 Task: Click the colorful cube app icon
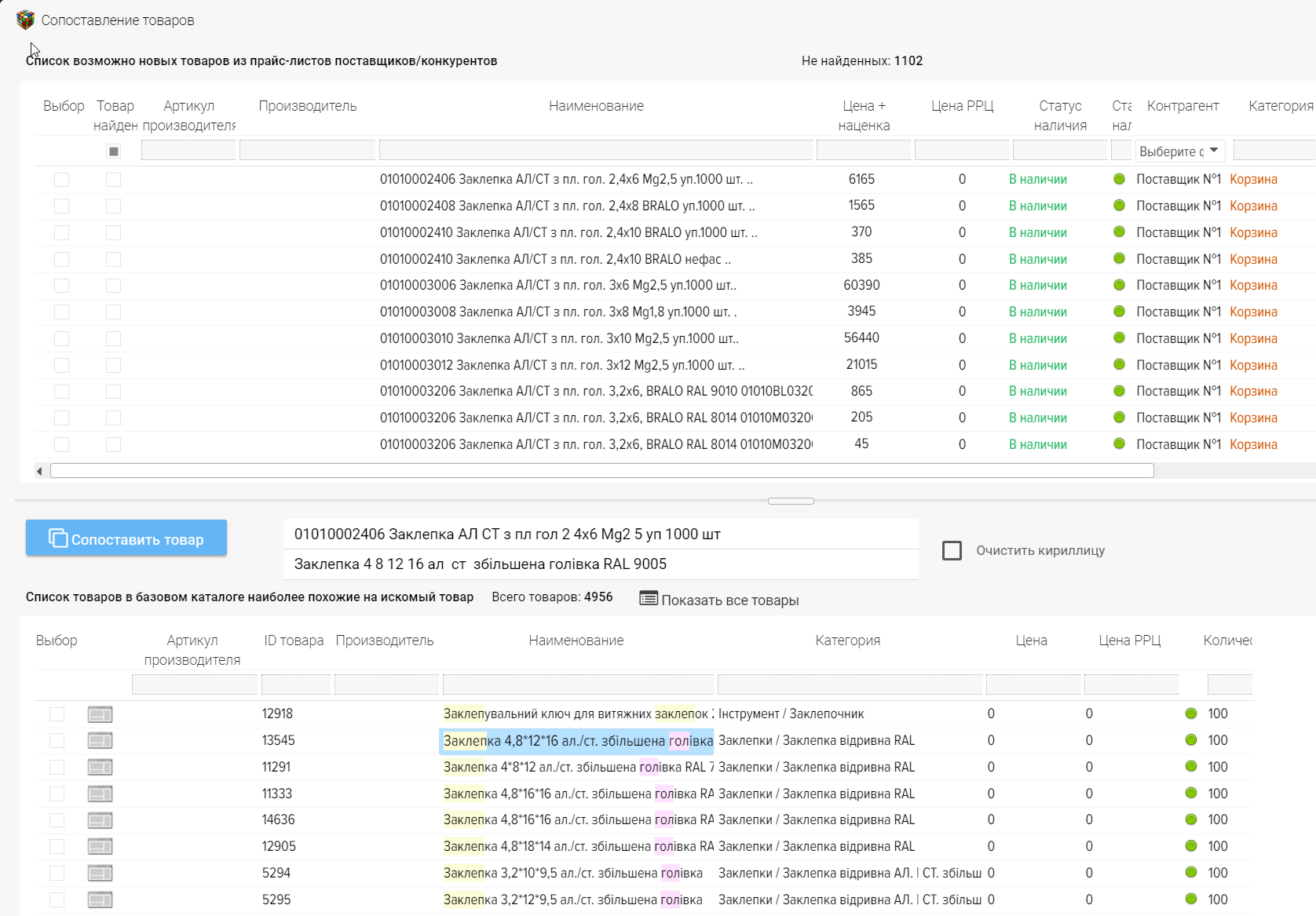pos(25,20)
